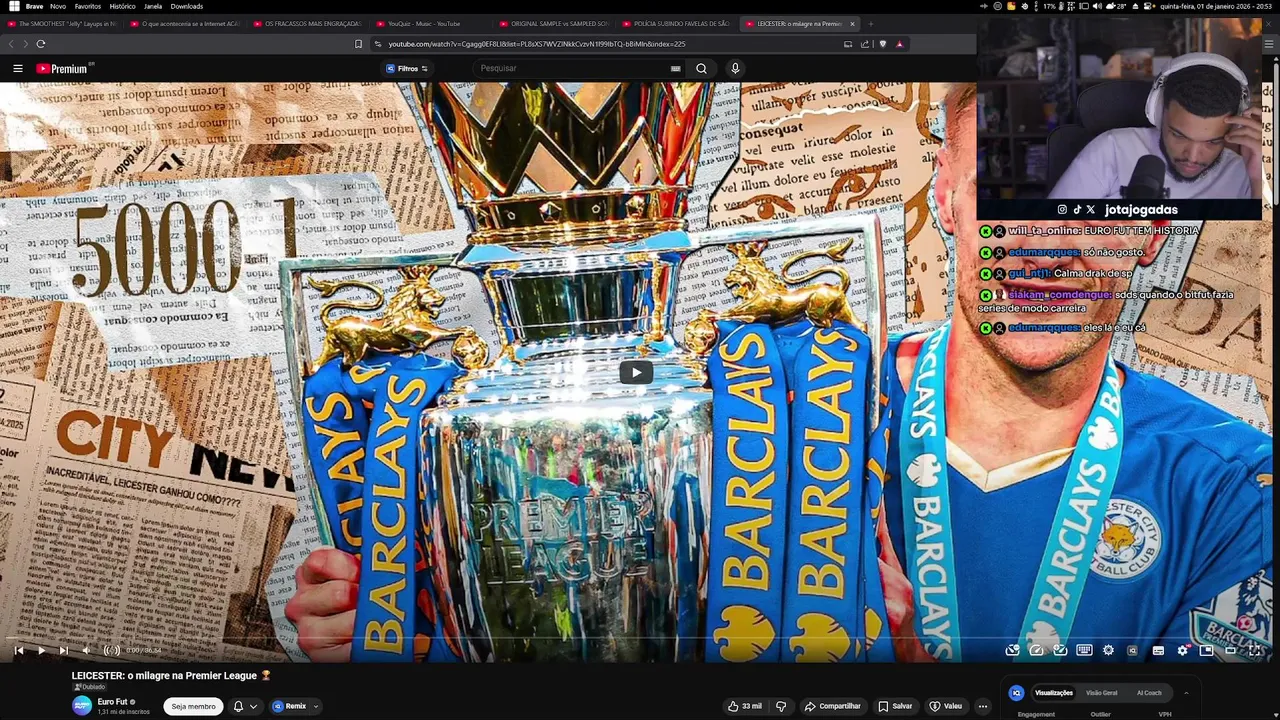Click Seja membro join button

click(193, 706)
